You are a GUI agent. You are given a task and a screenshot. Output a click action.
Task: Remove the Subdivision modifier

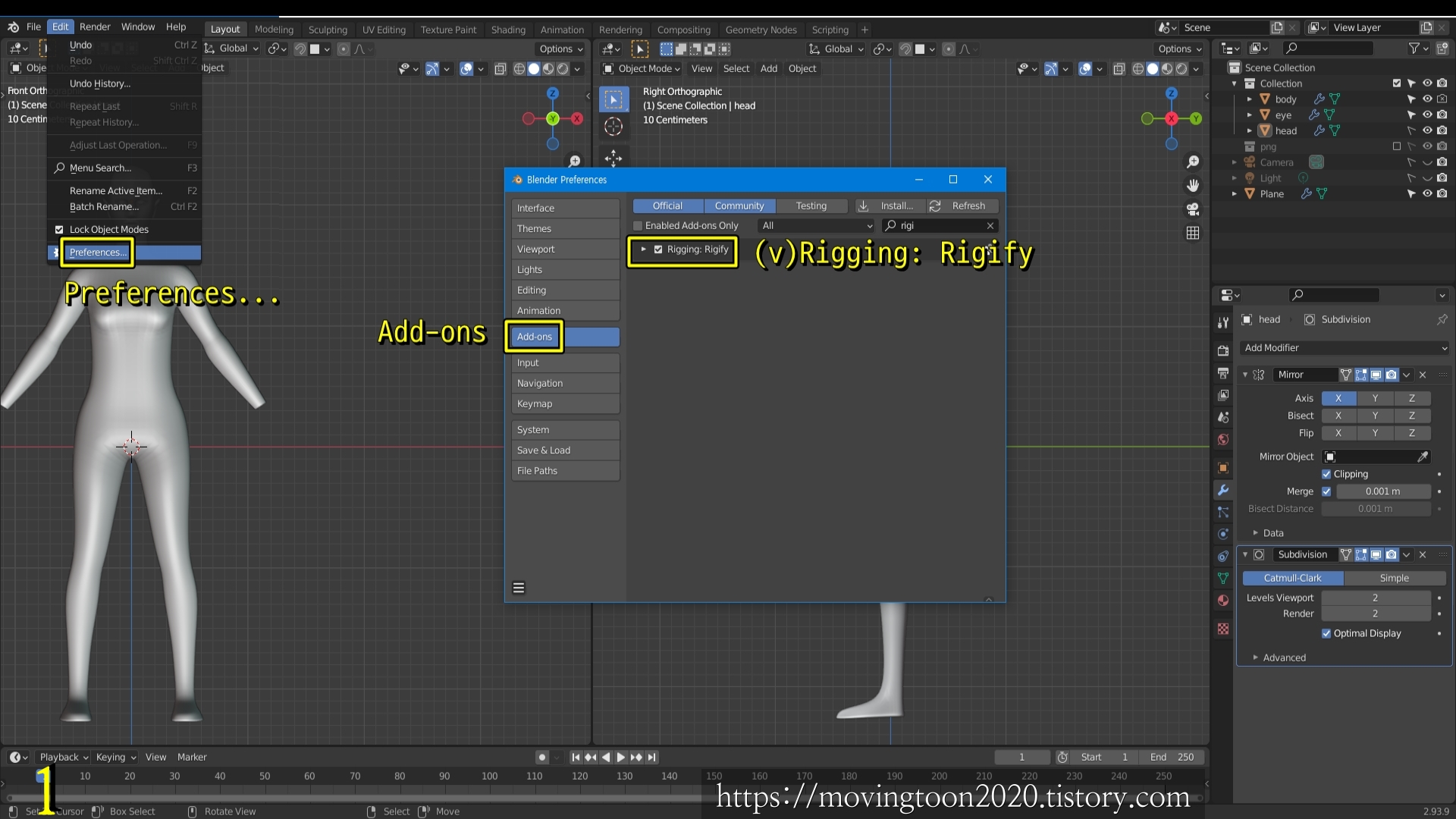coord(1423,554)
